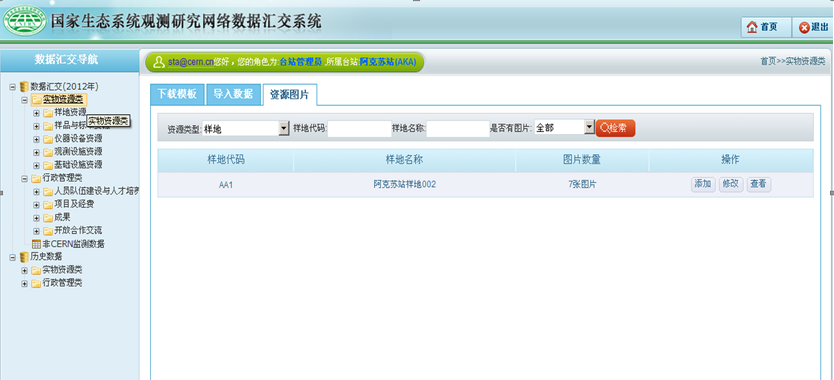Click the AA1 code cell
The height and width of the screenshot is (380, 834).
point(226,185)
